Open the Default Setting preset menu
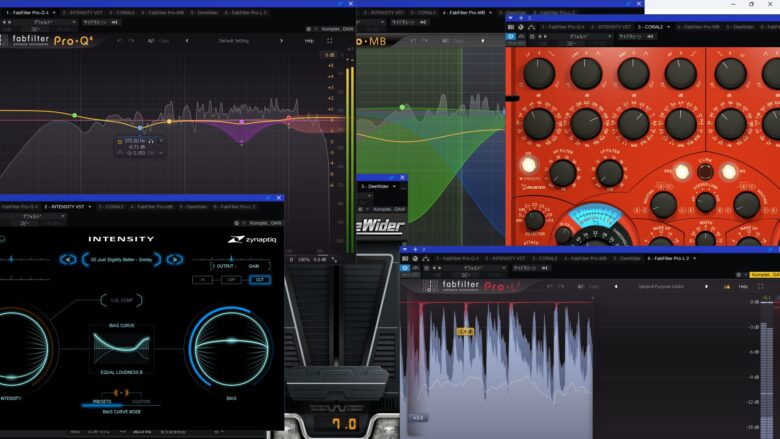This screenshot has height=439, width=780. 234,41
